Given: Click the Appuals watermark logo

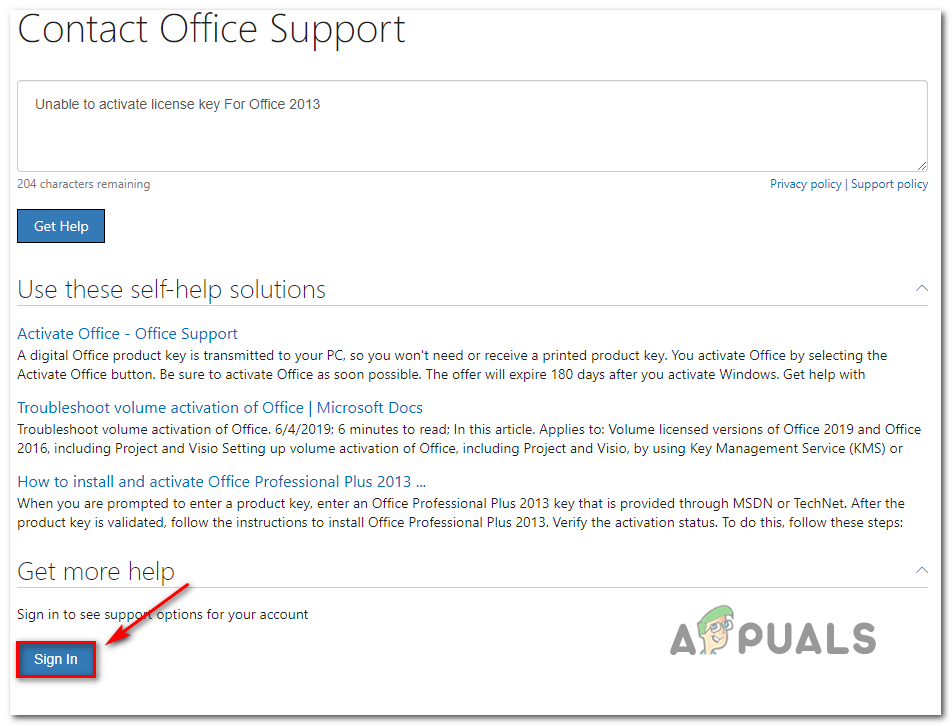Looking at the screenshot, I should click(773, 633).
